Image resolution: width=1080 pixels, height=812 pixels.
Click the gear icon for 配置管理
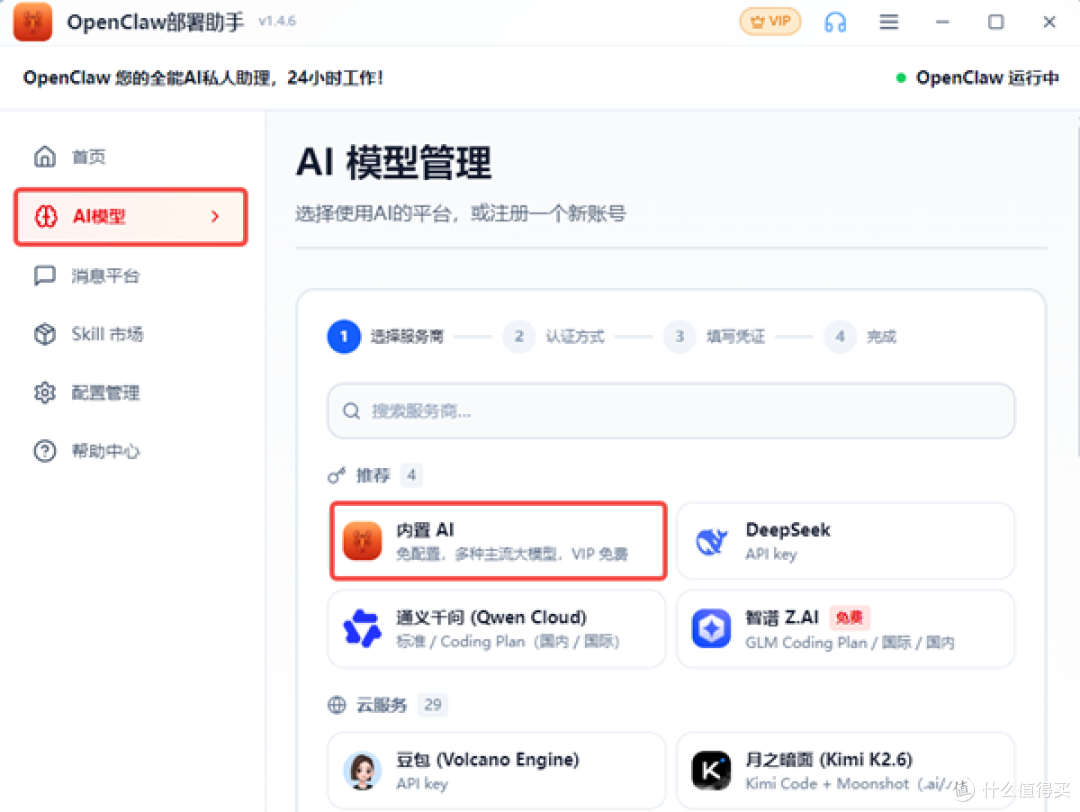pos(45,393)
